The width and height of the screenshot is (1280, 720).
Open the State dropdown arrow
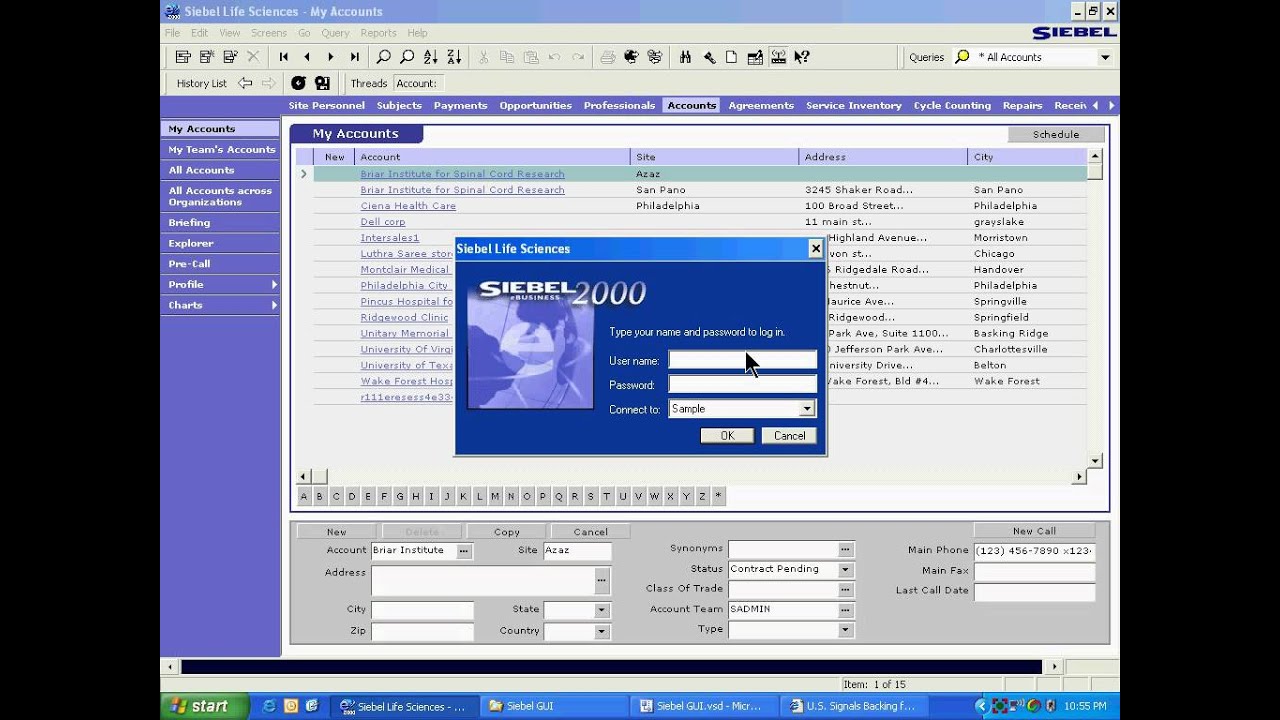point(601,610)
